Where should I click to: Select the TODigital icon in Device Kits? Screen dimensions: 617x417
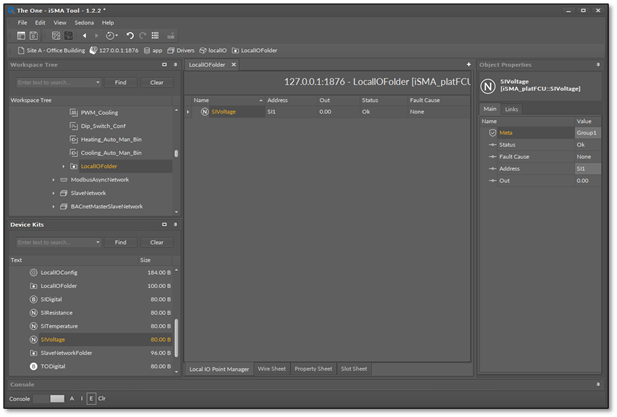[33, 366]
